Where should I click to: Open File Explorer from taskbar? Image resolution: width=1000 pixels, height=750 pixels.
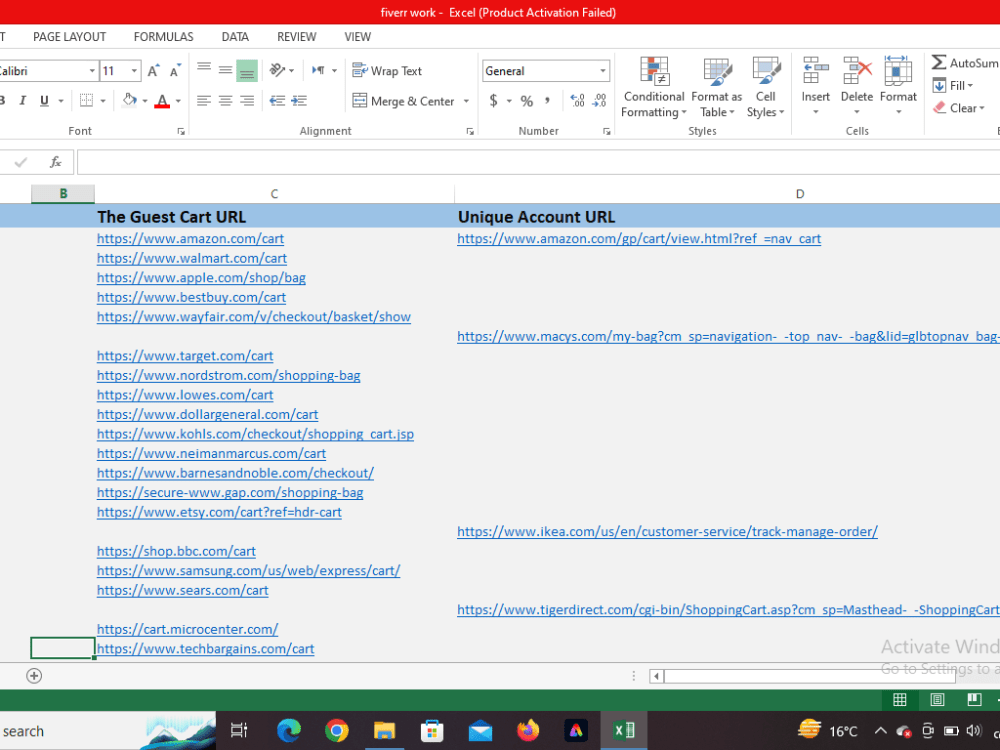pos(385,730)
